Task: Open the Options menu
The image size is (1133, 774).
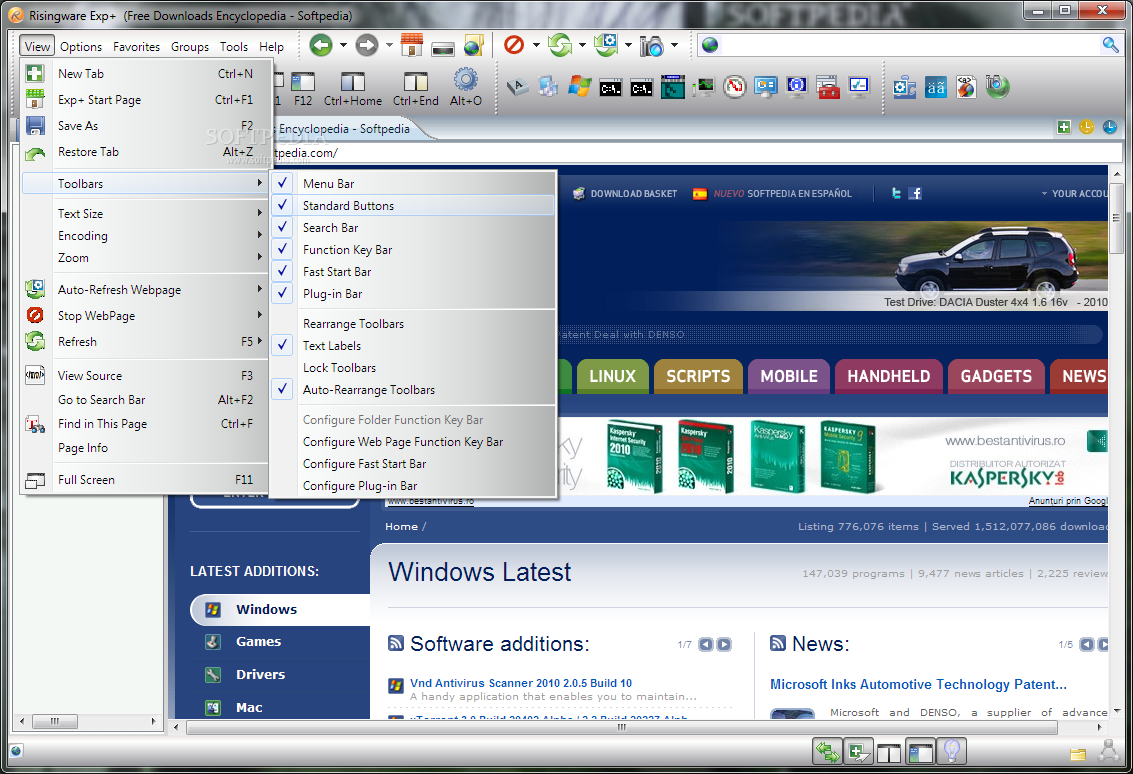Action: (81, 46)
